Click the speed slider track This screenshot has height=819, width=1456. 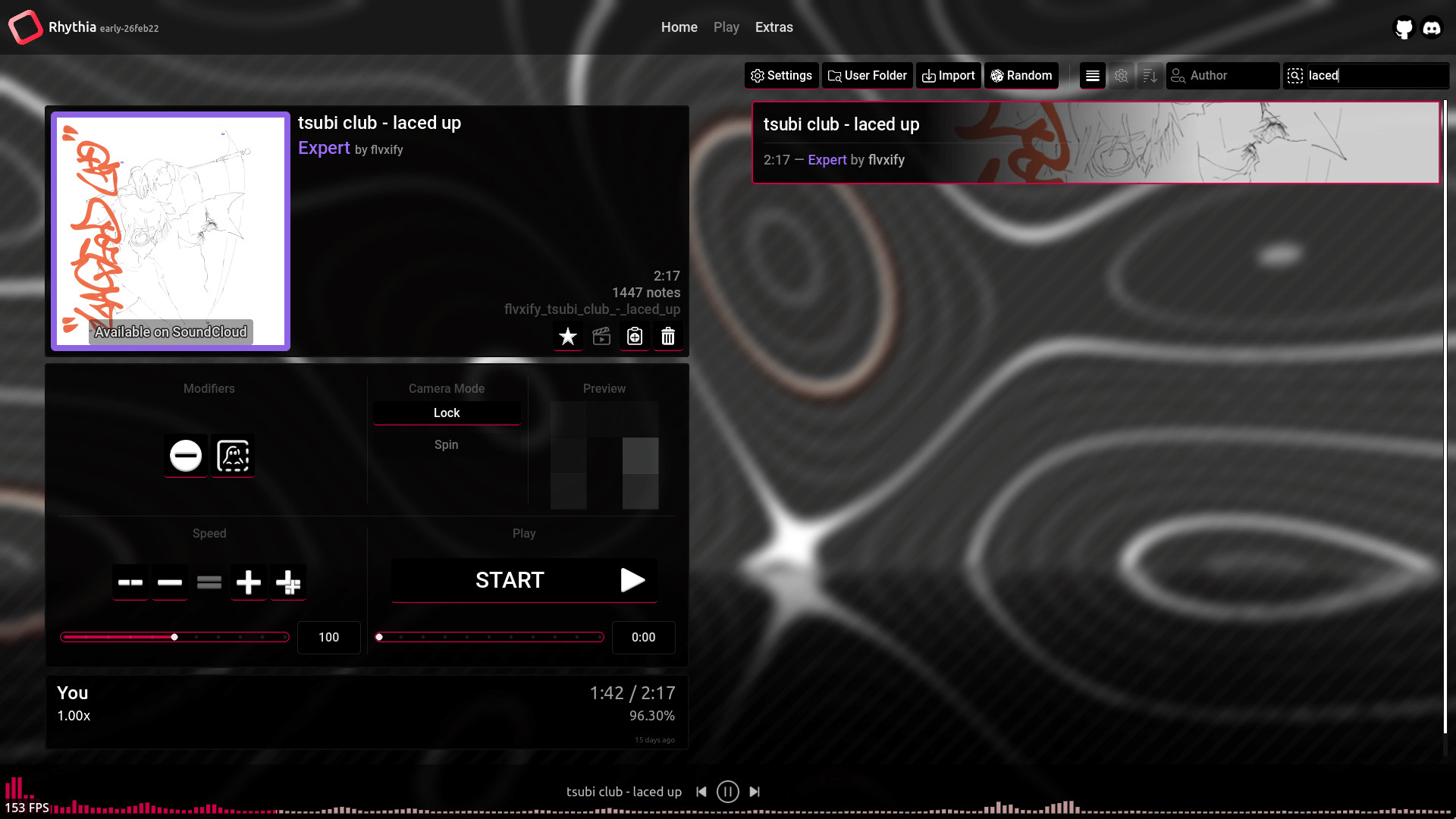click(174, 637)
